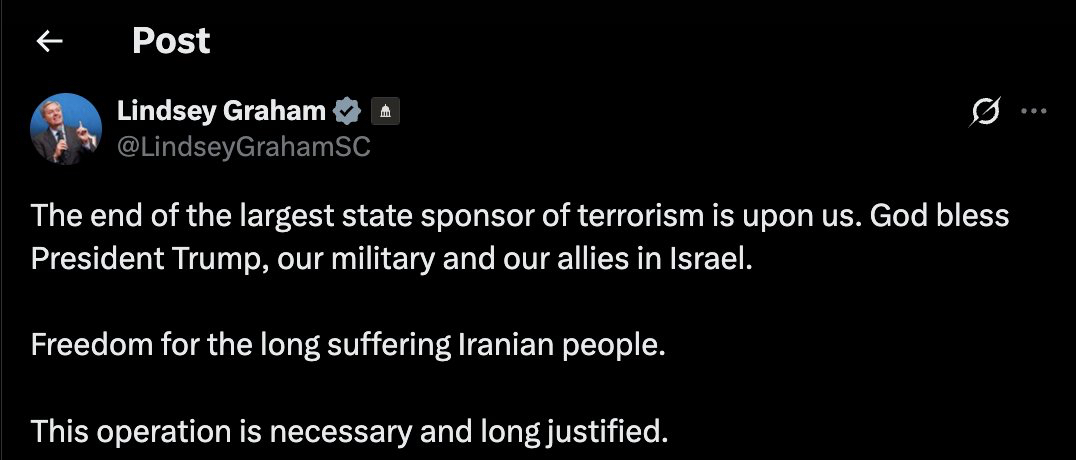
Task: Open the three-dot More options menu
Action: click(1032, 112)
